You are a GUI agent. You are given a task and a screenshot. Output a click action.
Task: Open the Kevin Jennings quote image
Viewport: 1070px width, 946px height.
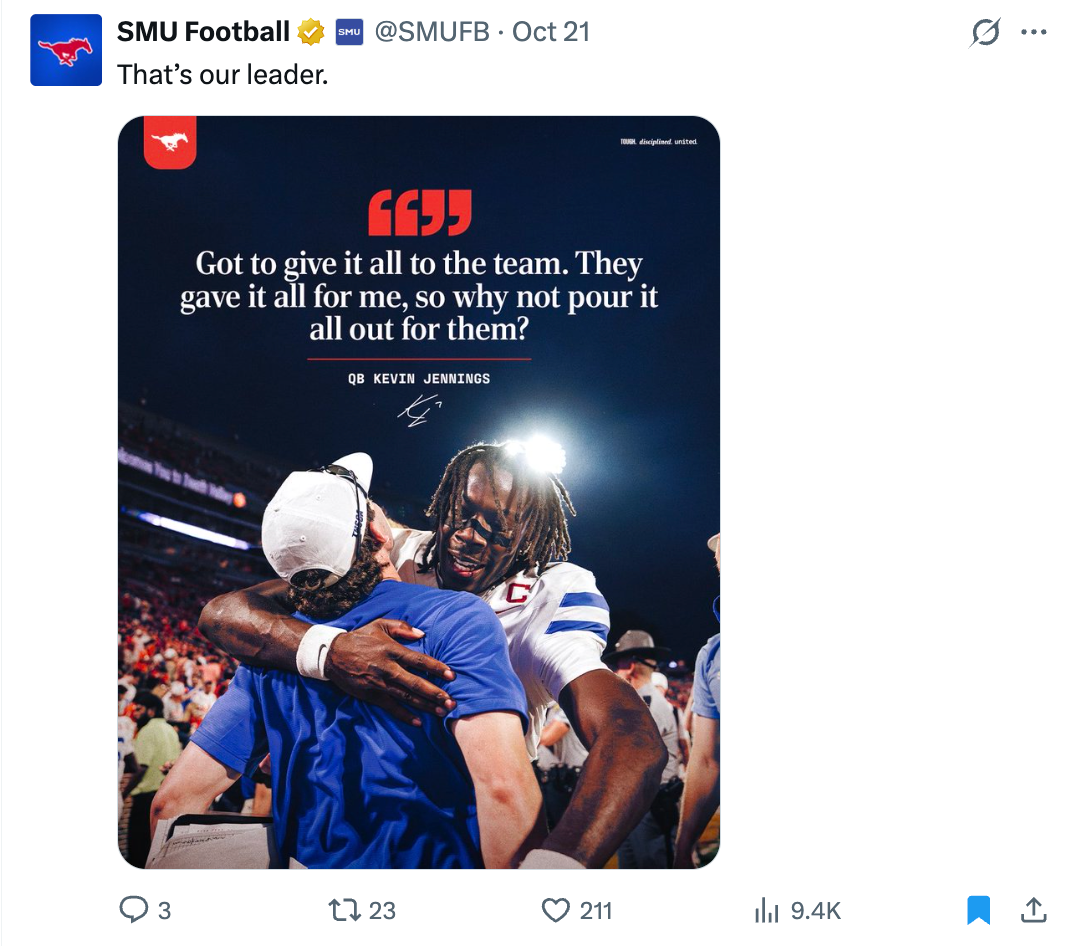(419, 492)
